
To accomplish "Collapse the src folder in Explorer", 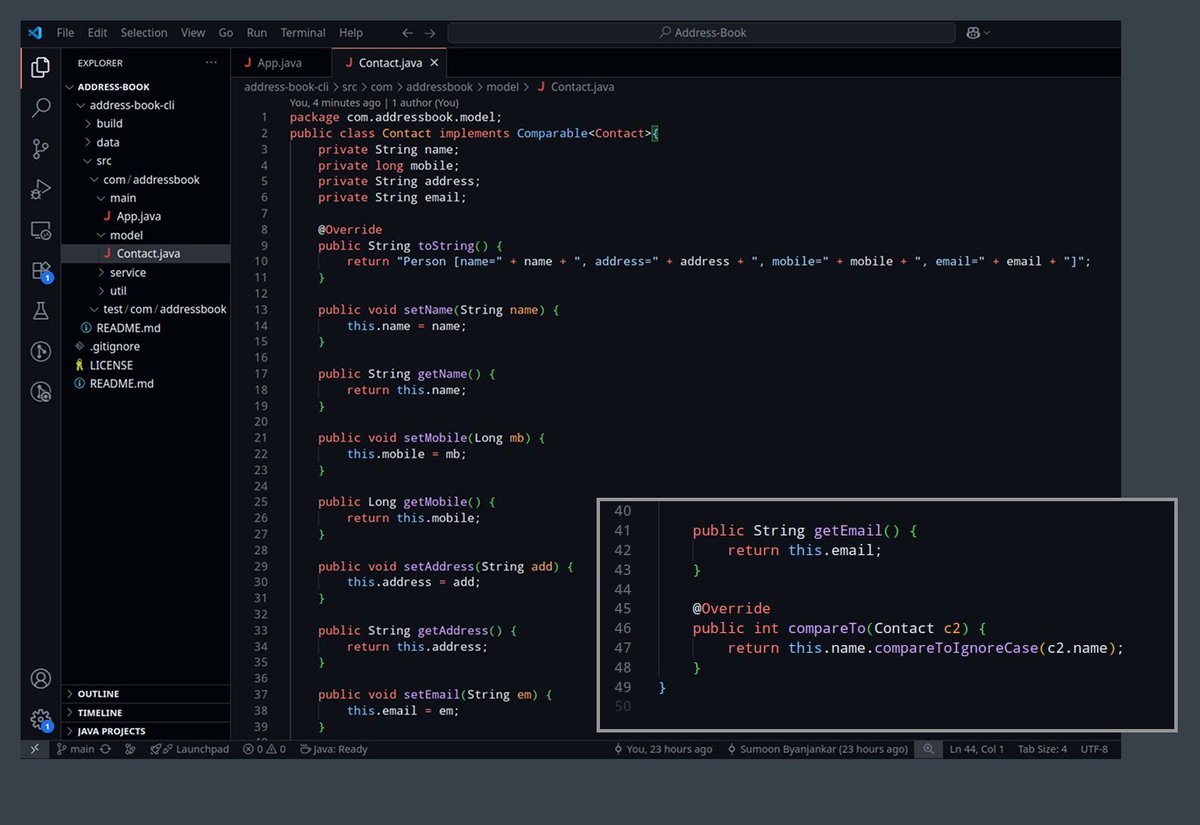I will [x=146, y=161].
